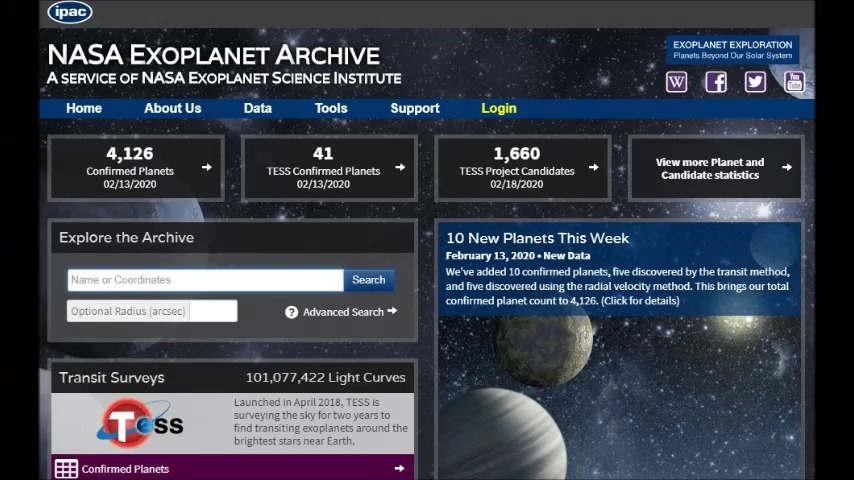Screen dimensions: 854x480
Task: Open the Wikipedia W icon link
Action: [x=676, y=82]
